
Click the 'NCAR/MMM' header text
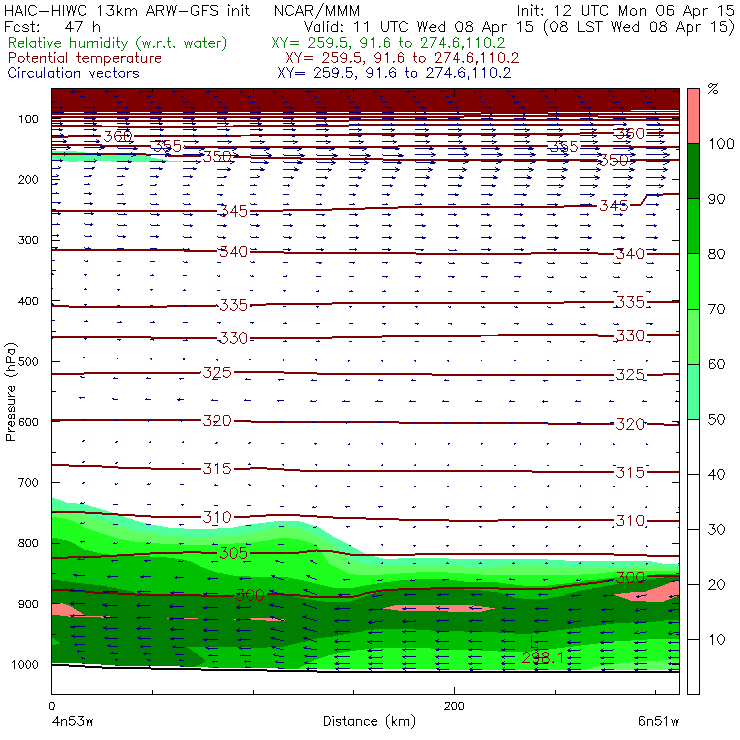click(x=317, y=11)
